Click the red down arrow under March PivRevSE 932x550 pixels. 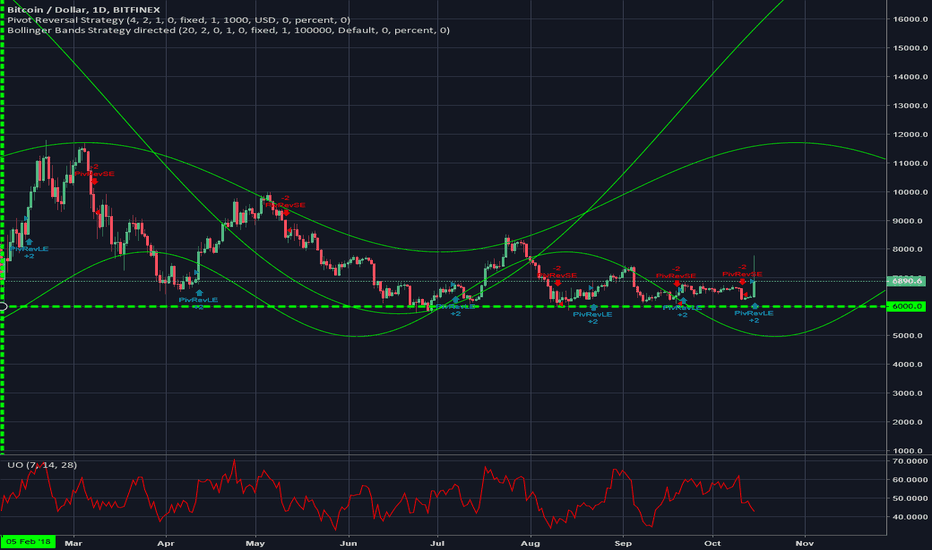95,181
